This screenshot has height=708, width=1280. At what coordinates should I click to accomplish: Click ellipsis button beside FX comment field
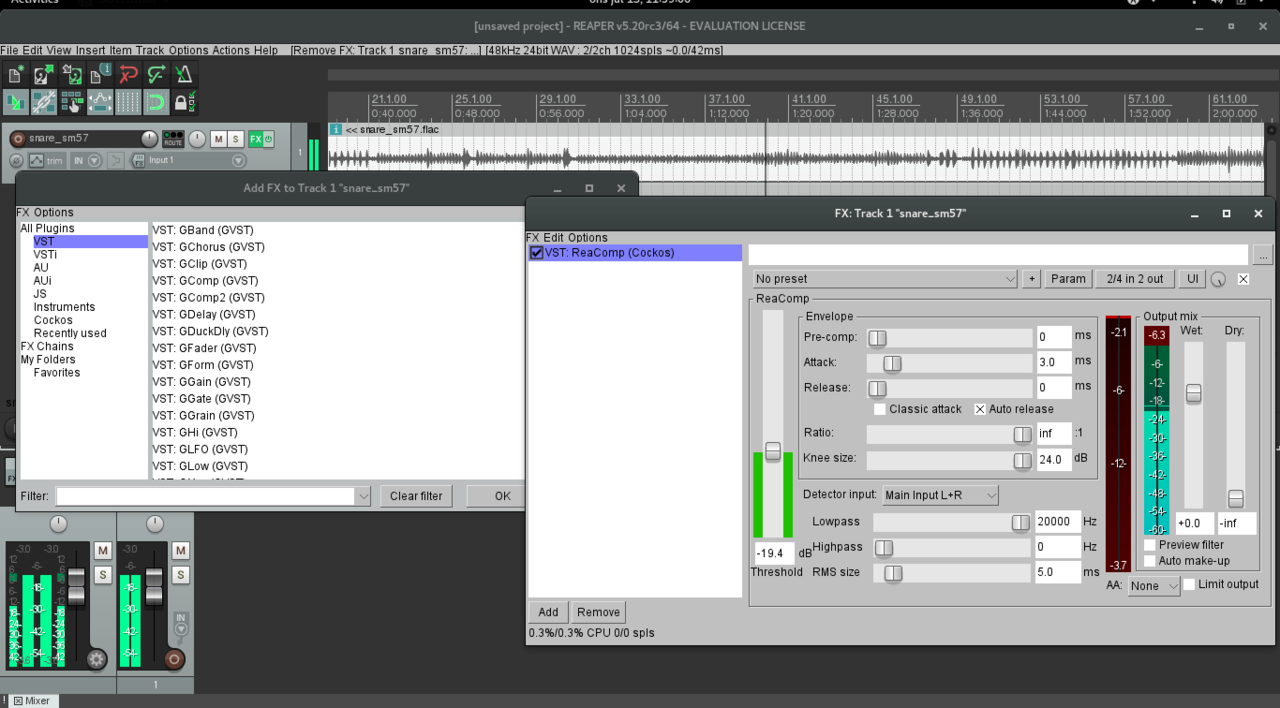[x=1263, y=254]
